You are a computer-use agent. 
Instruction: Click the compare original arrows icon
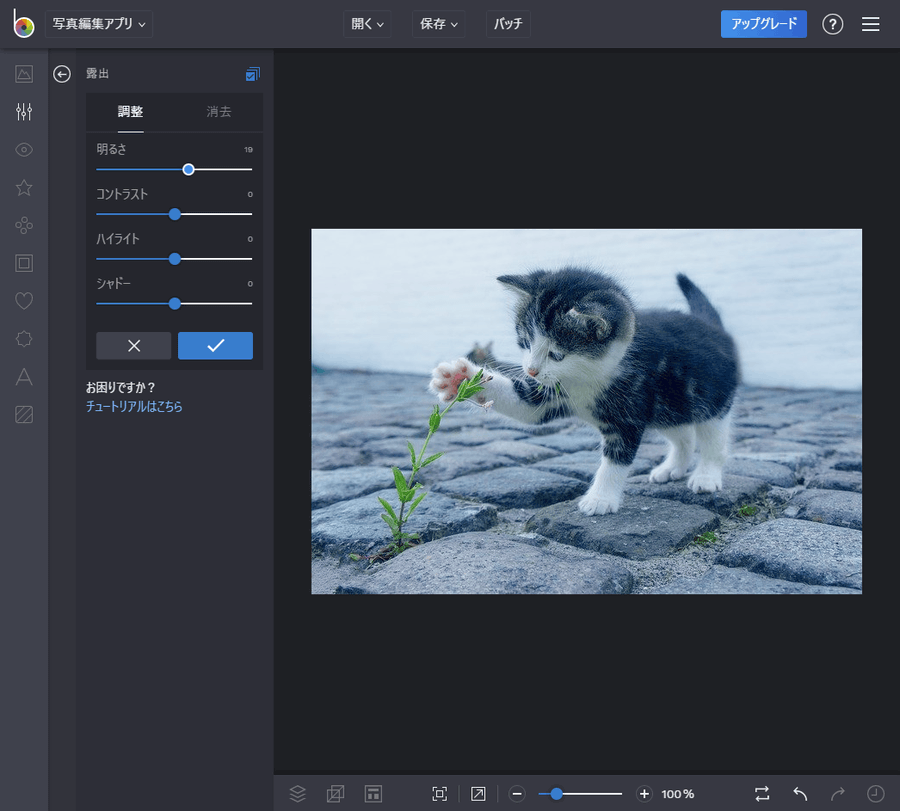coord(762,794)
